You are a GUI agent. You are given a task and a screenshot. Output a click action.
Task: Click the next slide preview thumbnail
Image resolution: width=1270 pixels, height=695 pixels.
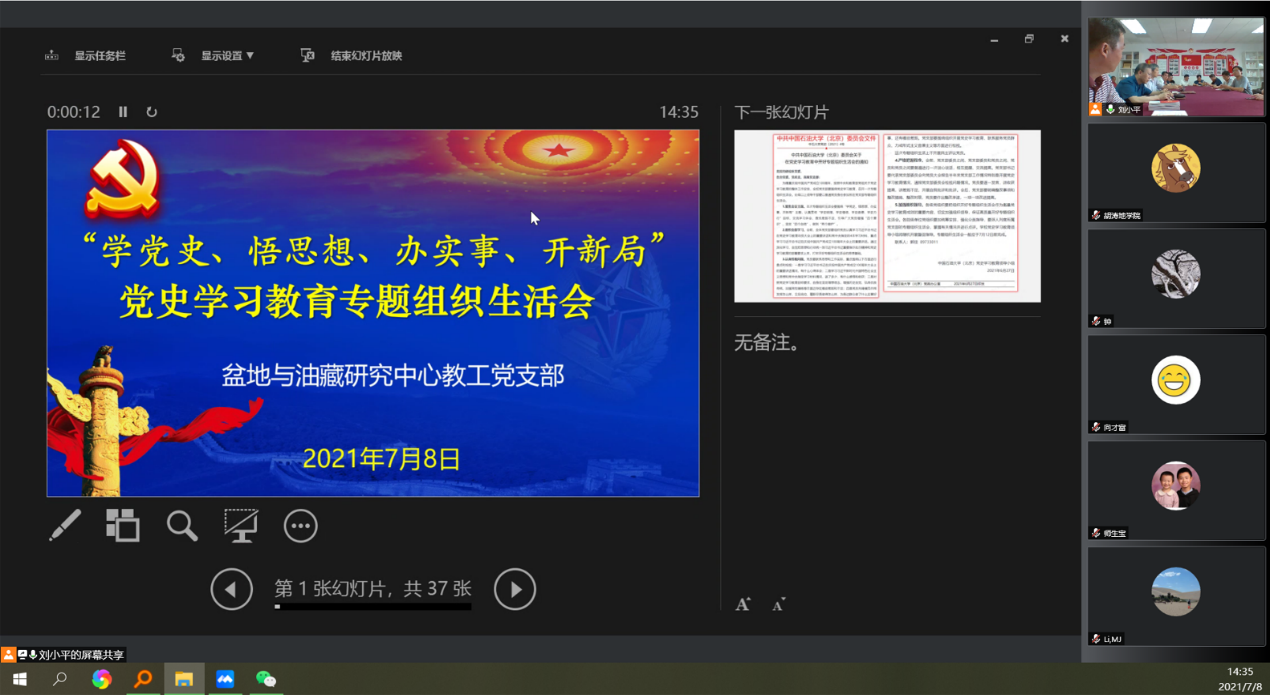coord(887,216)
